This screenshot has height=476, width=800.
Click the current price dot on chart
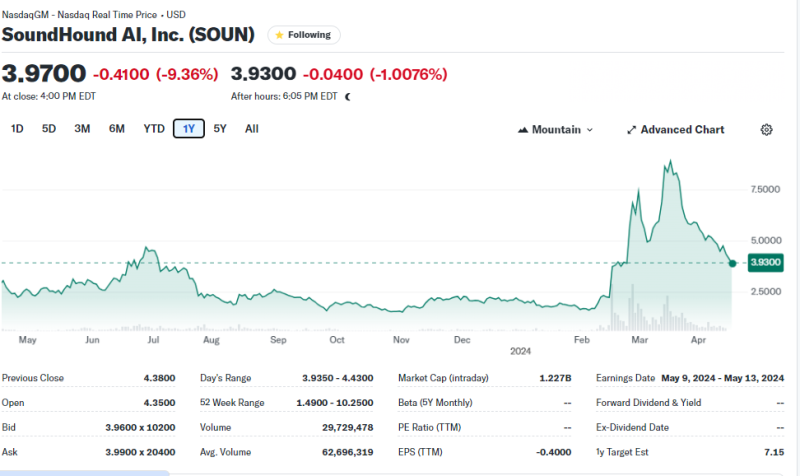733,263
